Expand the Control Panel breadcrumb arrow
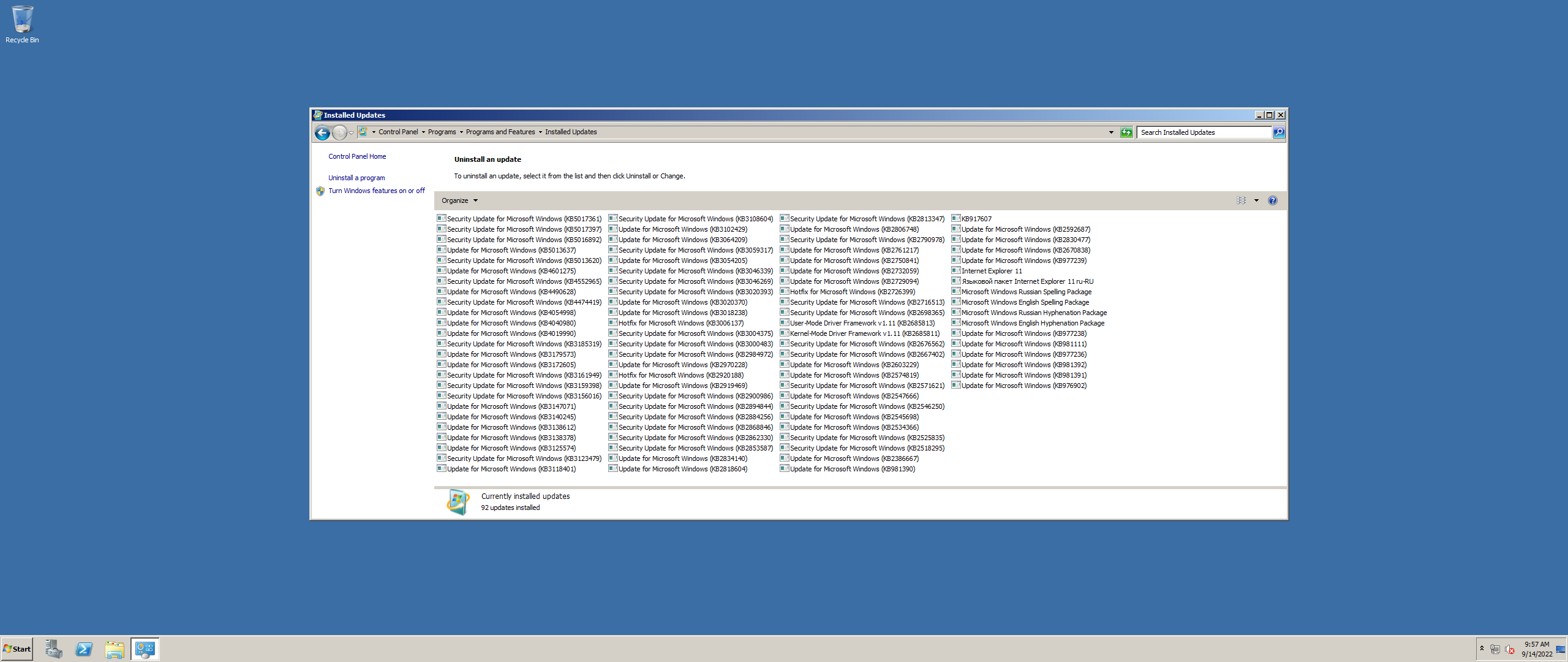The image size is (1568, 662). (x=423, y=132)
